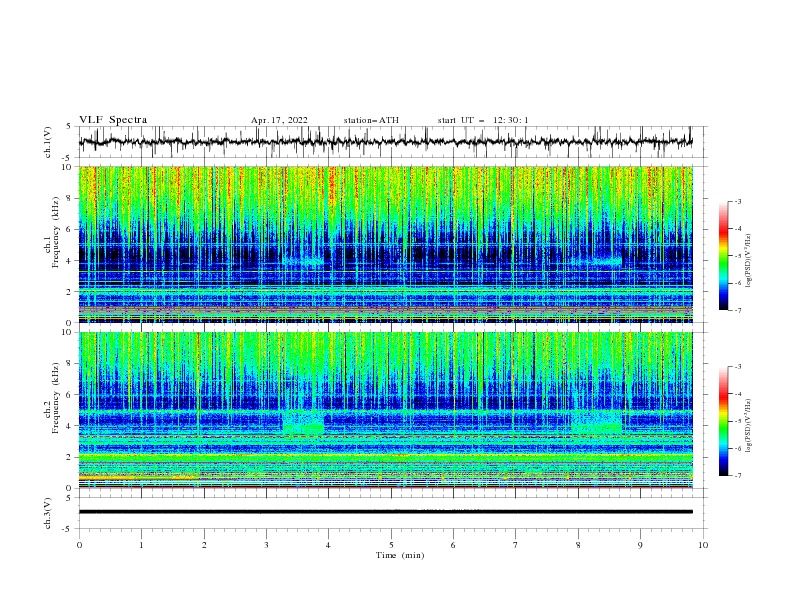
Task: Click time axis tick label "5"
Action: pos(391,545)
